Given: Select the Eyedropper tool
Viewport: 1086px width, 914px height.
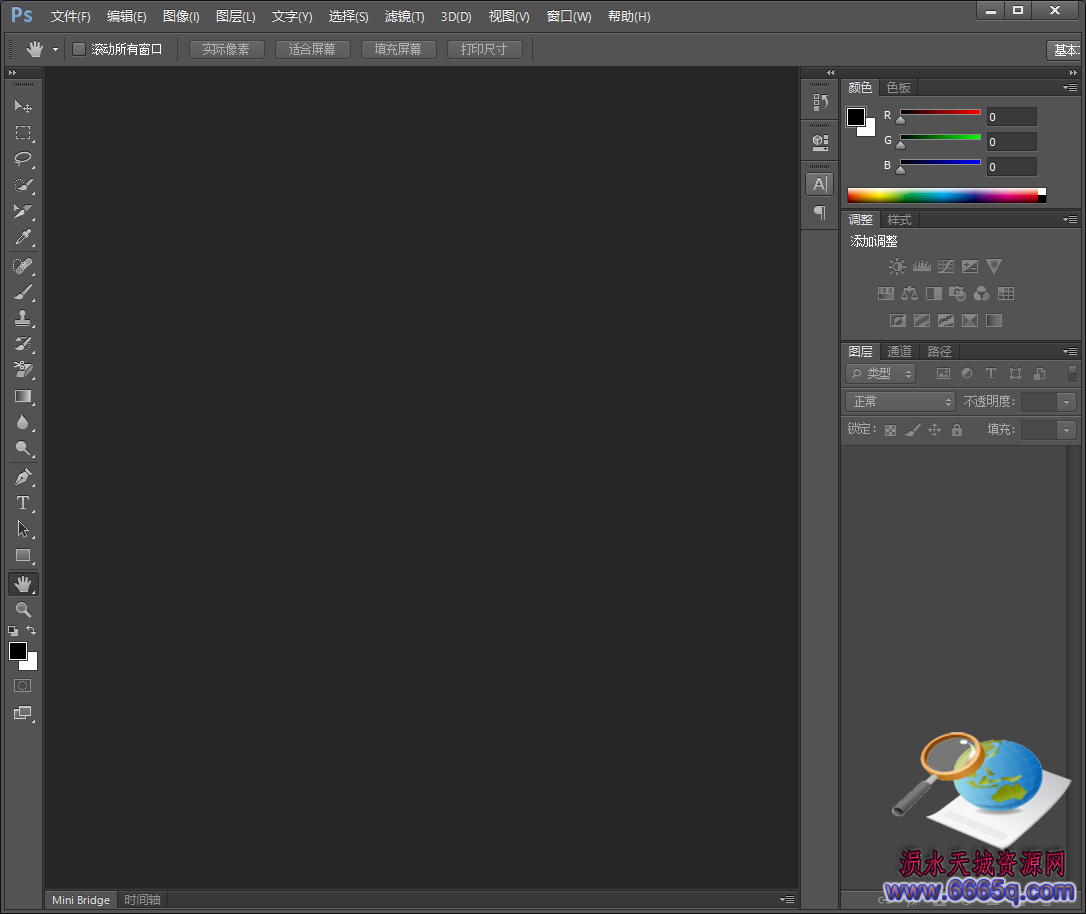Looking at the screenshot, I should click(23, 238).
